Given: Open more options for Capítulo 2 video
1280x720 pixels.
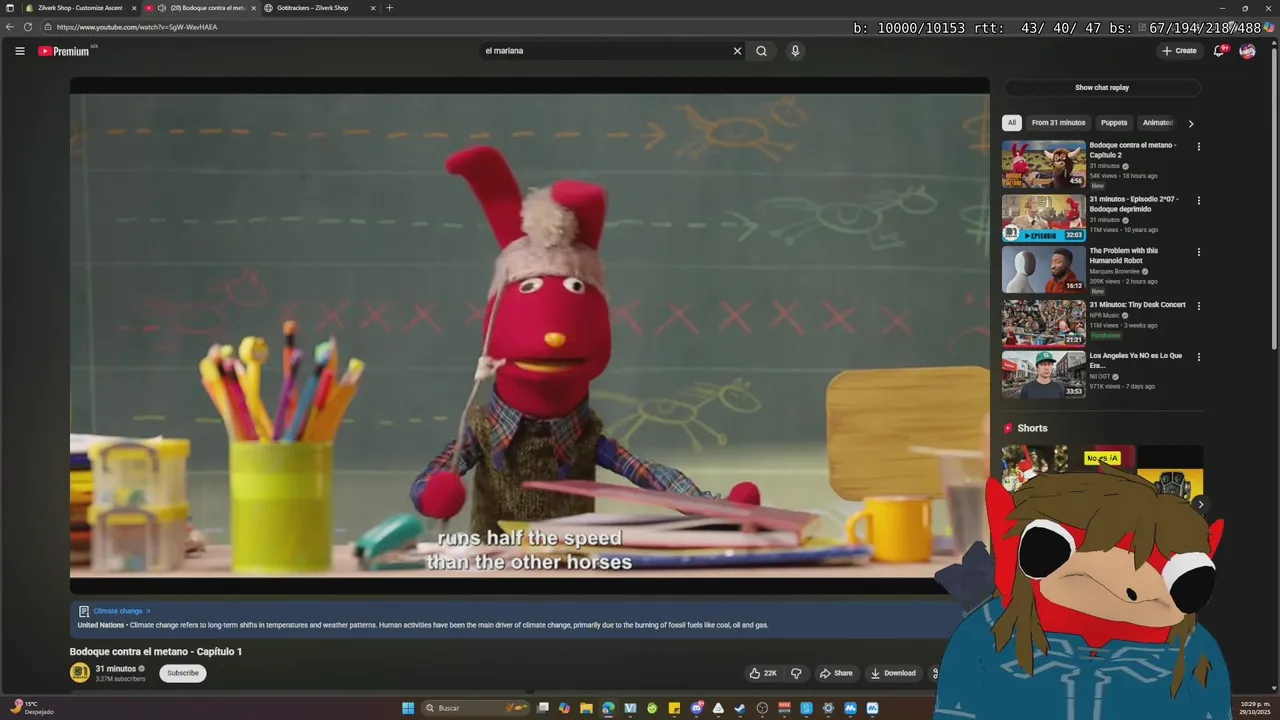Looking at the screenshot, I should click(x=1198, y=147).
